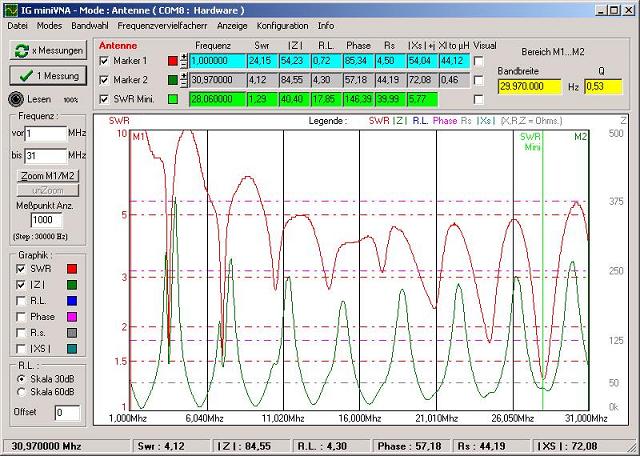The height and width of the screenshot is (456, 640).
Task: Click the green SWR Mini. color square
Action: point(172,98)
